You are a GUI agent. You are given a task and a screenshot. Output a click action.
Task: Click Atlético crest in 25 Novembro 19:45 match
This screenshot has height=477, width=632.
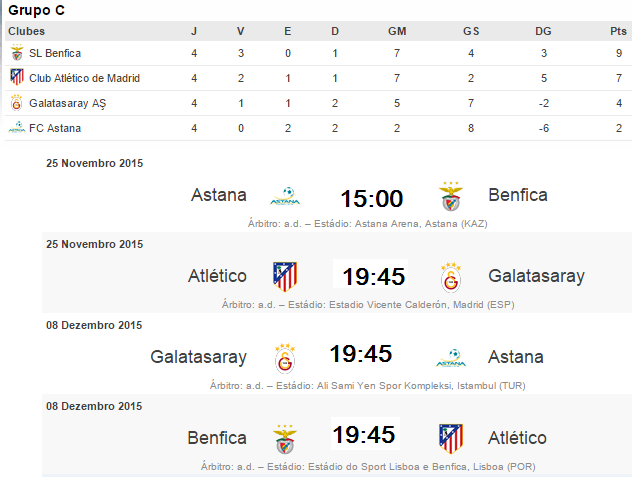[x=286, y=276]
